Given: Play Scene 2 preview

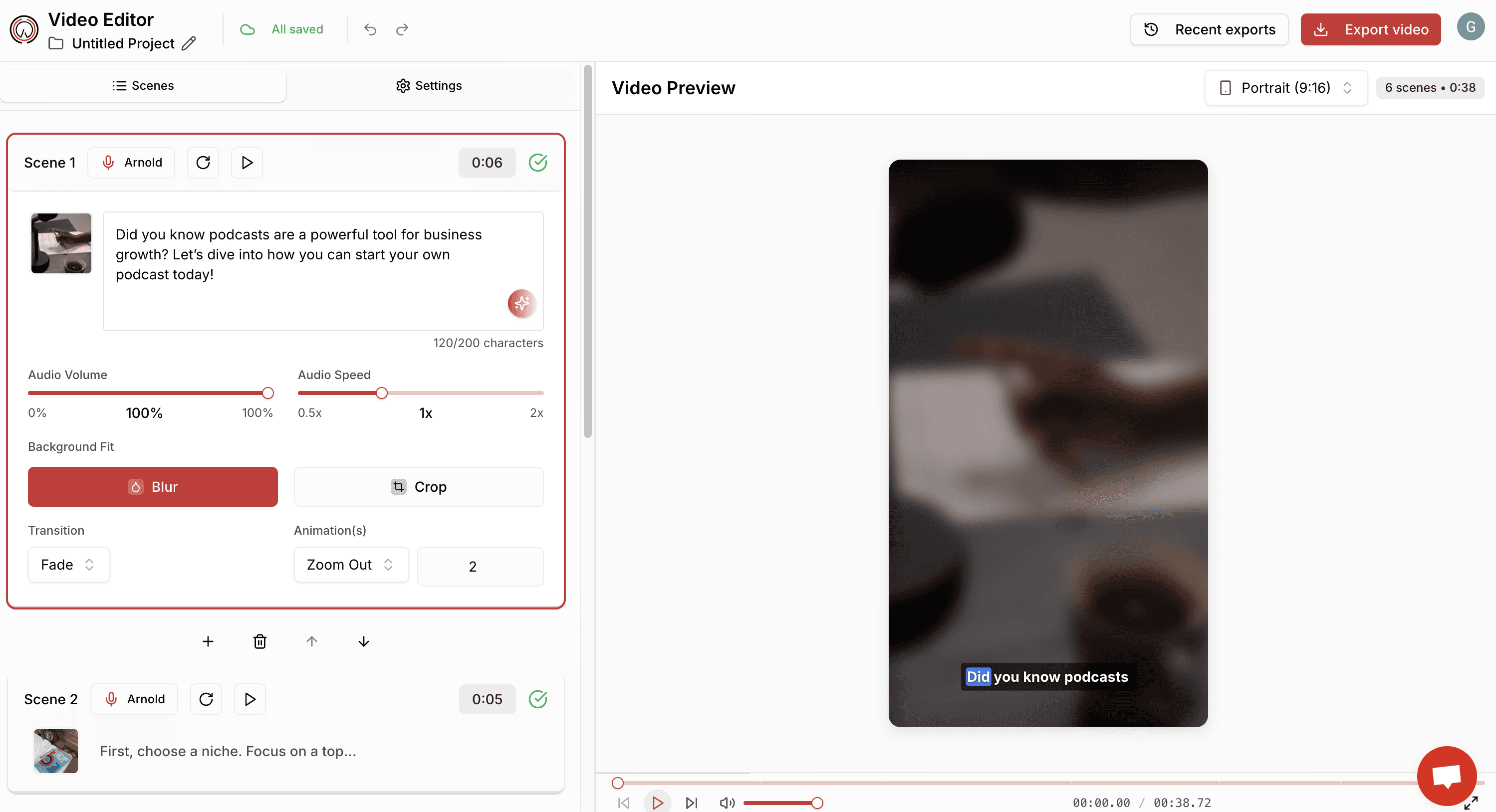Looking at the screenshot, I should [x=250, y=699].
